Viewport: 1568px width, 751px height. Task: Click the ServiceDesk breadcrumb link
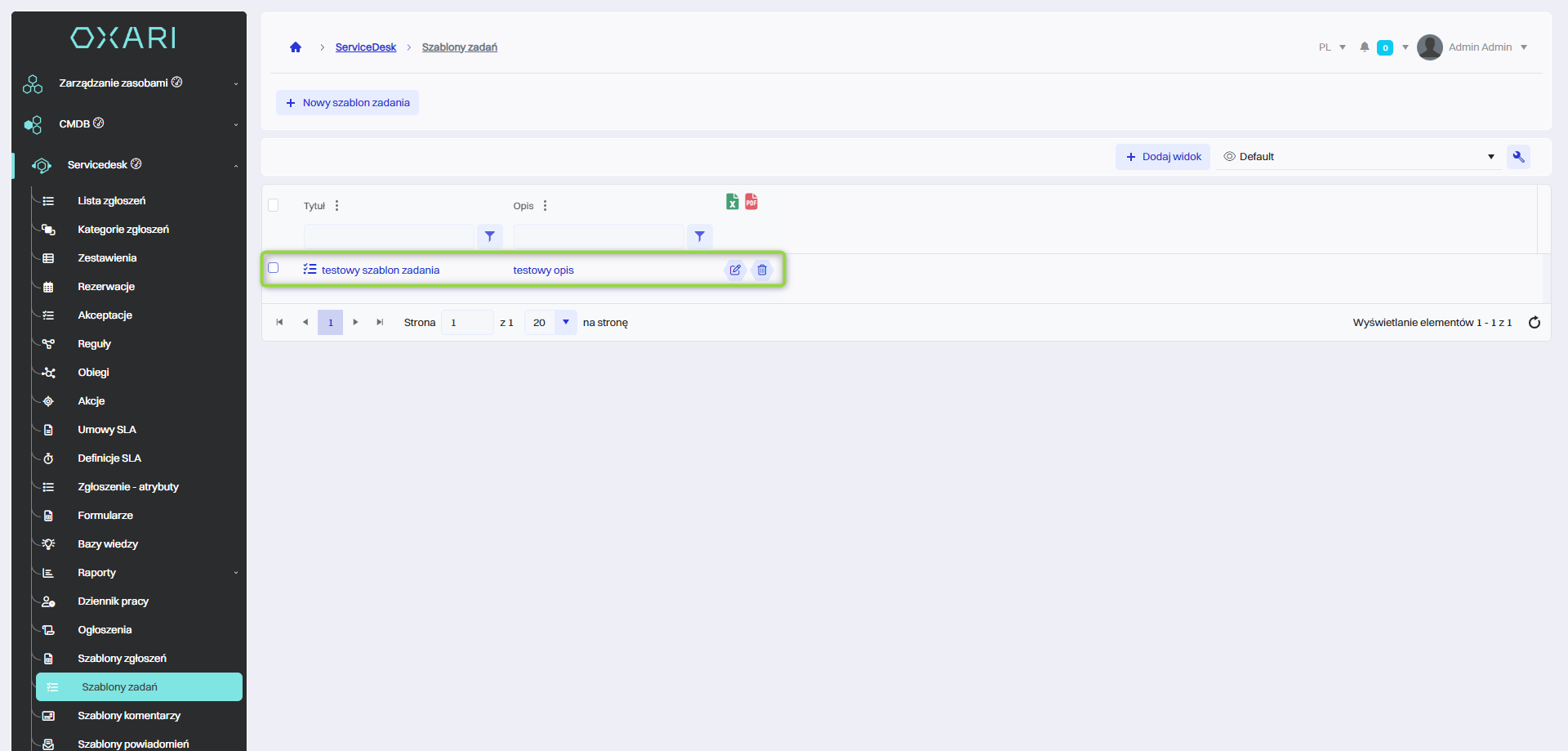[x=365, y=47]
